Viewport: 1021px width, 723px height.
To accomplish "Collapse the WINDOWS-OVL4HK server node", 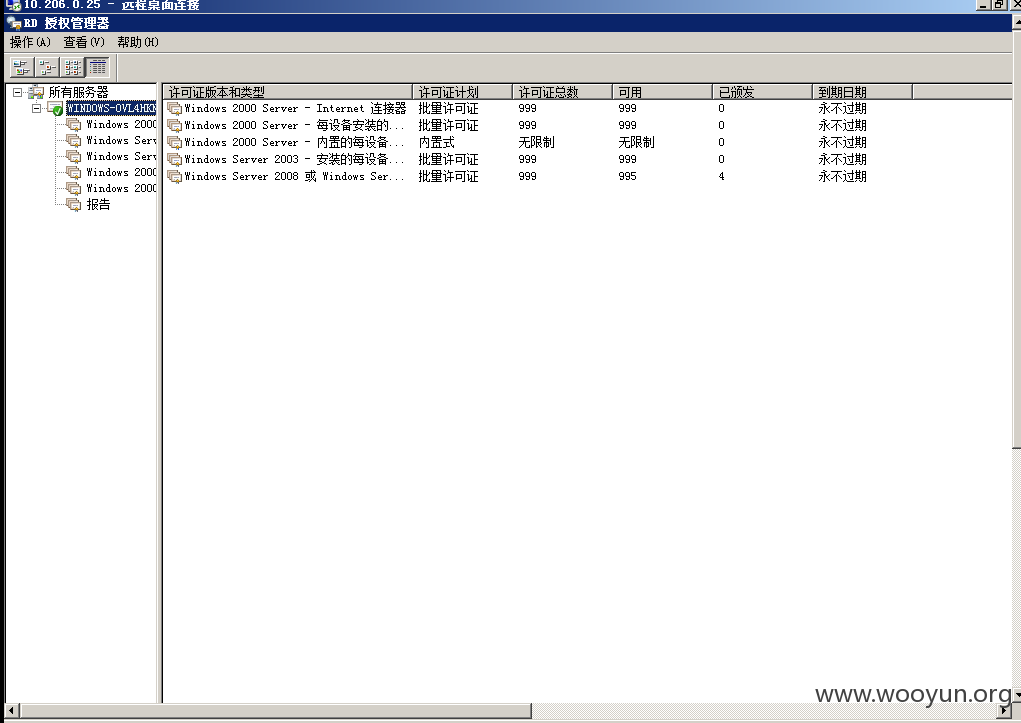I will tap(36, 108).
